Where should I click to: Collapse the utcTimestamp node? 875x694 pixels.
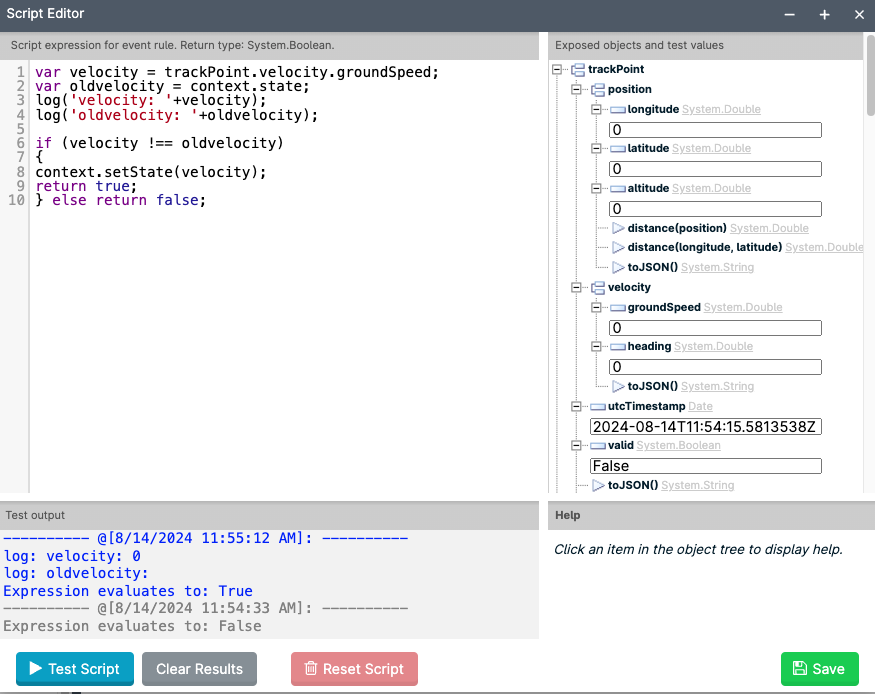576,407
